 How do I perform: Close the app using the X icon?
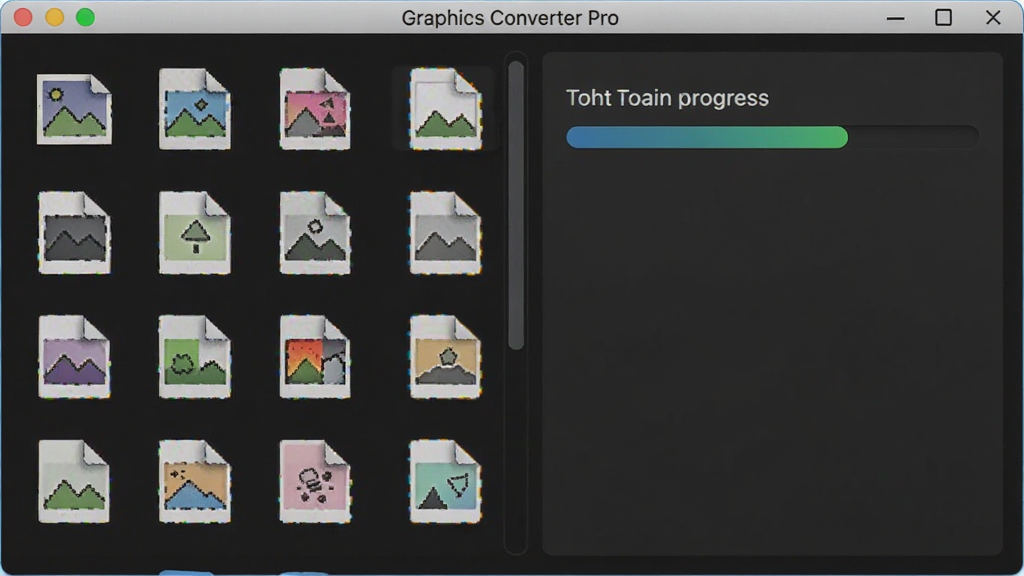(993, 18)
